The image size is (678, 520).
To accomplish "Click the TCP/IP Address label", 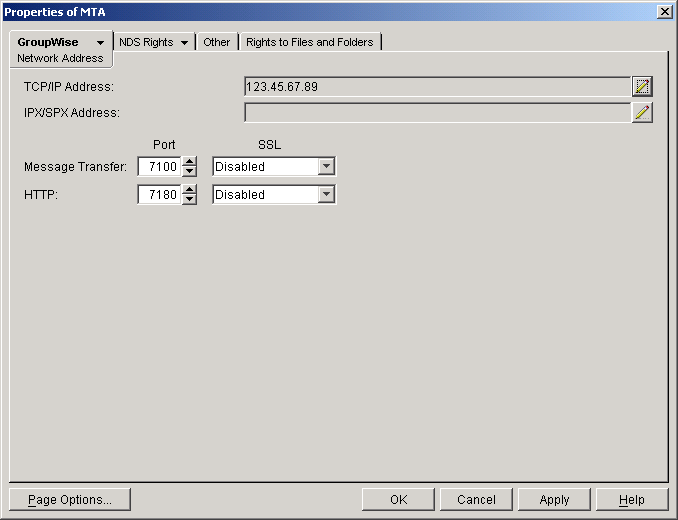I will [69, 86].
